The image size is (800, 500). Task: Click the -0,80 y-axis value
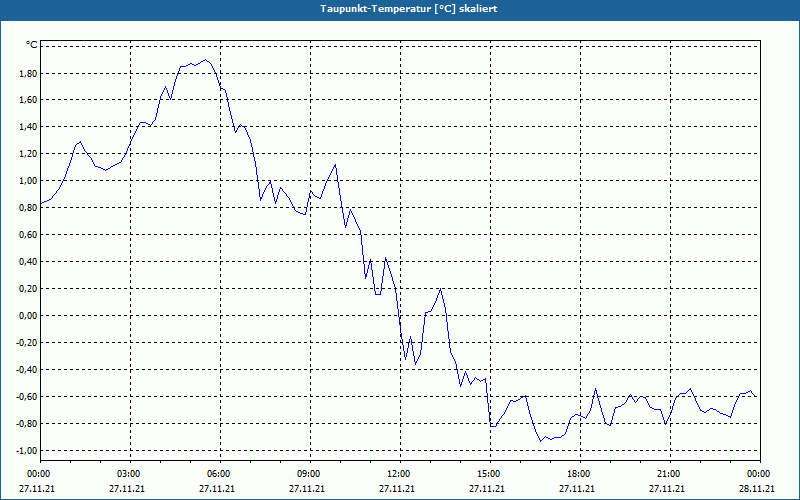tap(26, 423)
